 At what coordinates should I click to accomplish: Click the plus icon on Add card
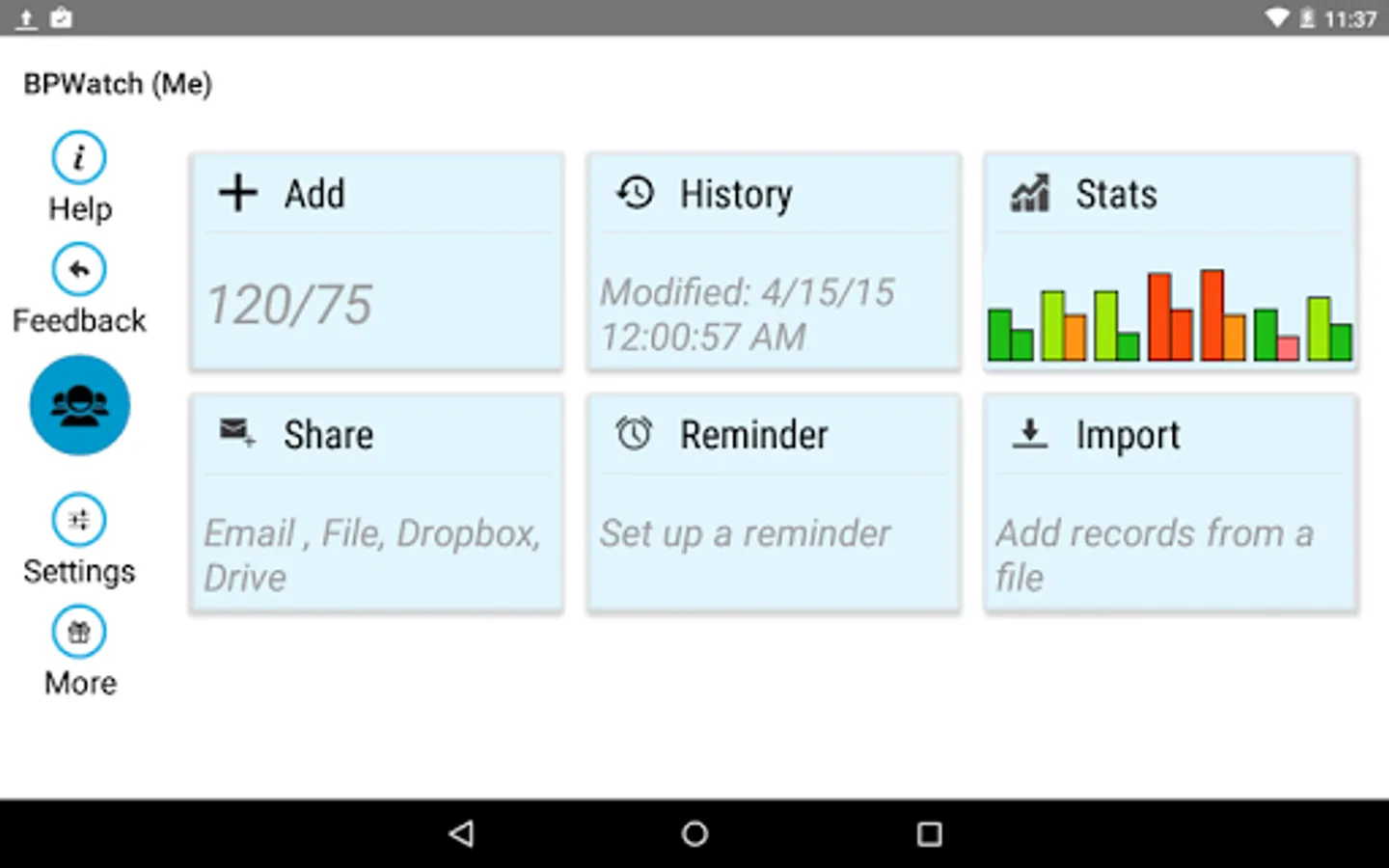click(x=237, y=193)
